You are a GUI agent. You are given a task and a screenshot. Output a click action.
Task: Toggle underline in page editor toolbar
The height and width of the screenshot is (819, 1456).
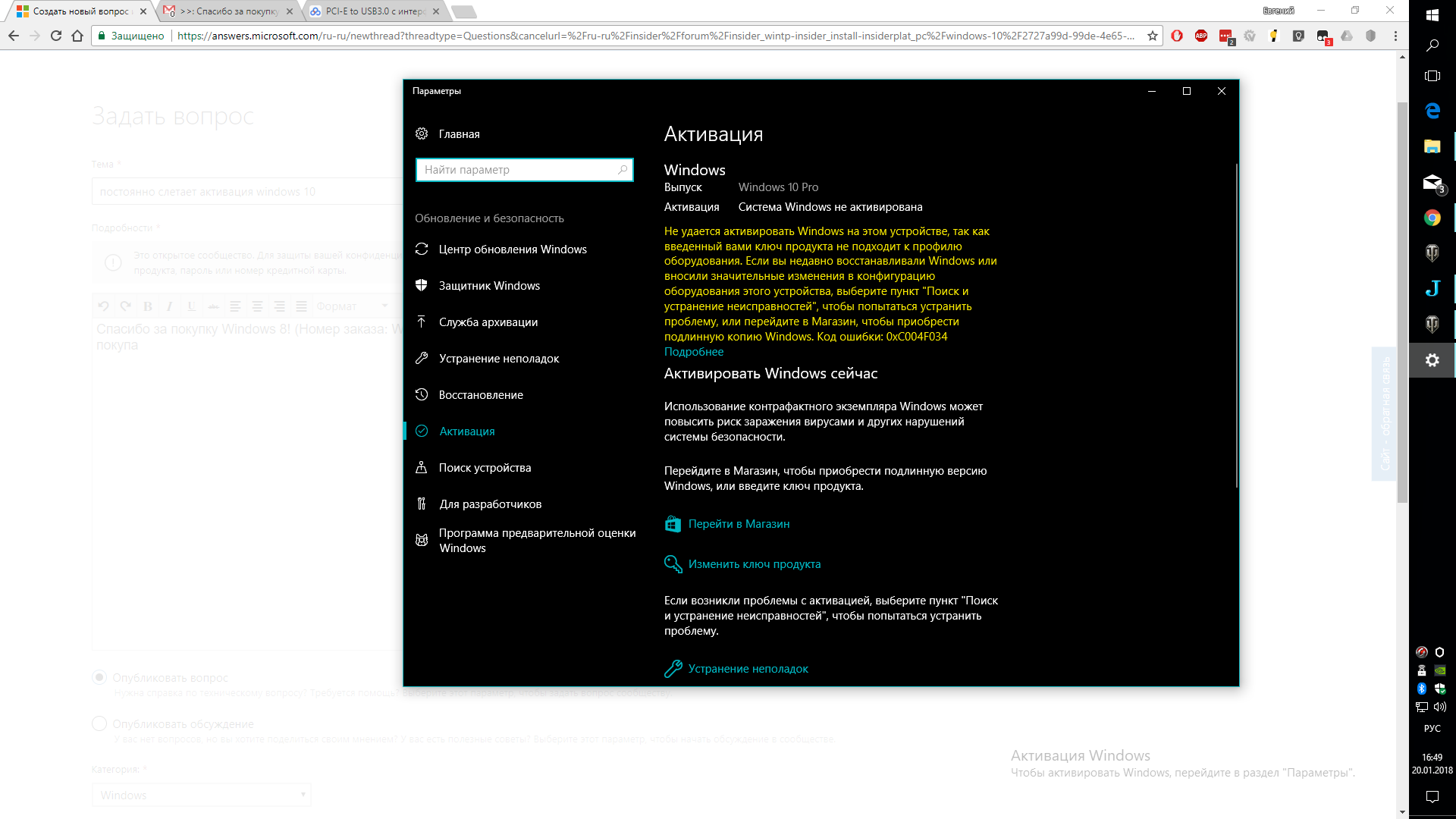(x=192, y=306)
